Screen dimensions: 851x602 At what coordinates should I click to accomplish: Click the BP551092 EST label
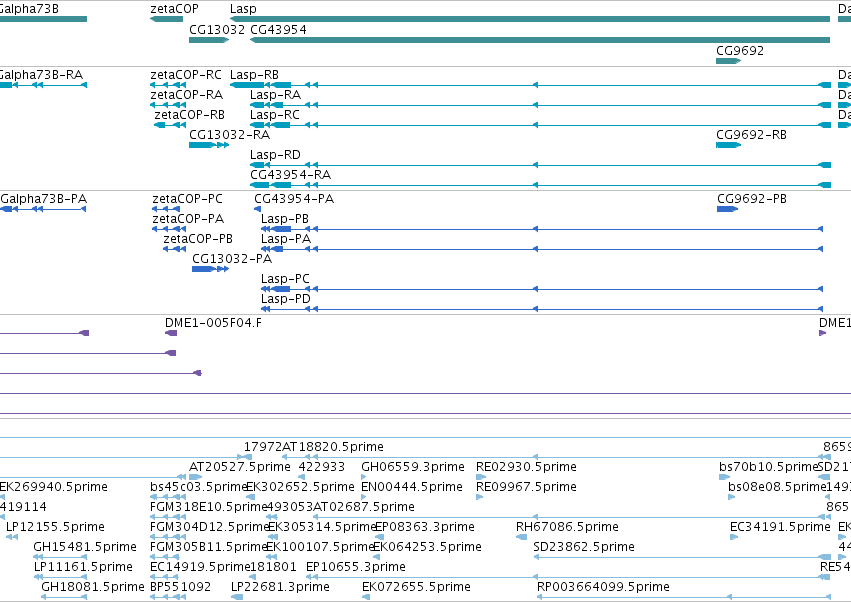pos(181,587)
